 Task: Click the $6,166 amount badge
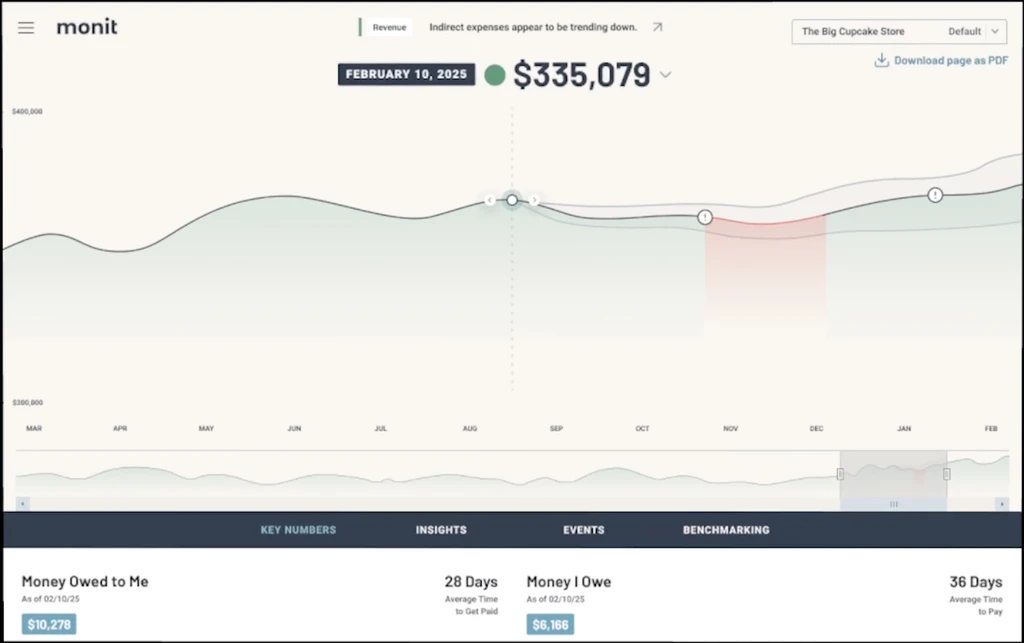(551, 625)
